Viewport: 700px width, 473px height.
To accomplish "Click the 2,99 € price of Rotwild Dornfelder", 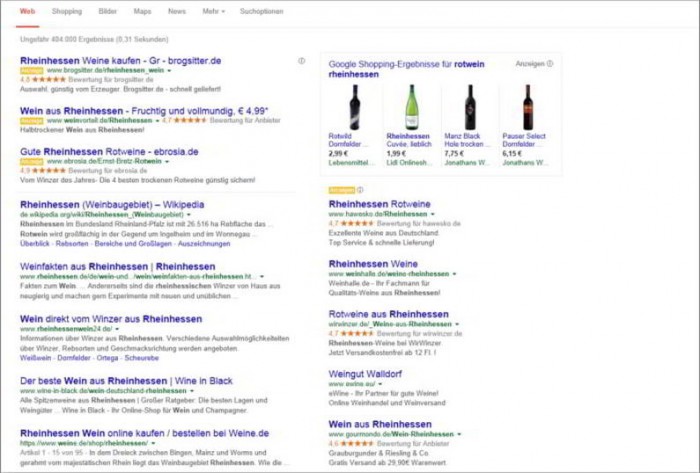I will (x=338, y=154).
